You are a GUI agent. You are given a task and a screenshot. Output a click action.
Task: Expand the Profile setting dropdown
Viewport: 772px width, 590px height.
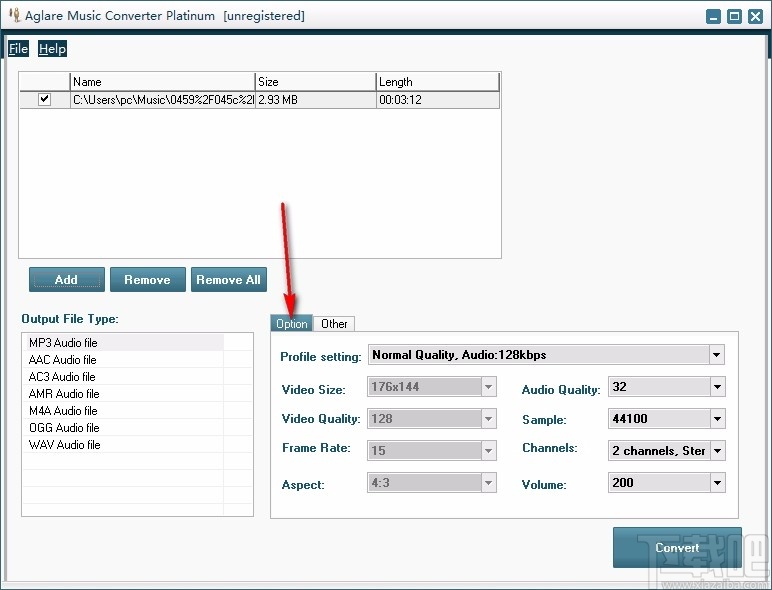click(x=717, y=355)
